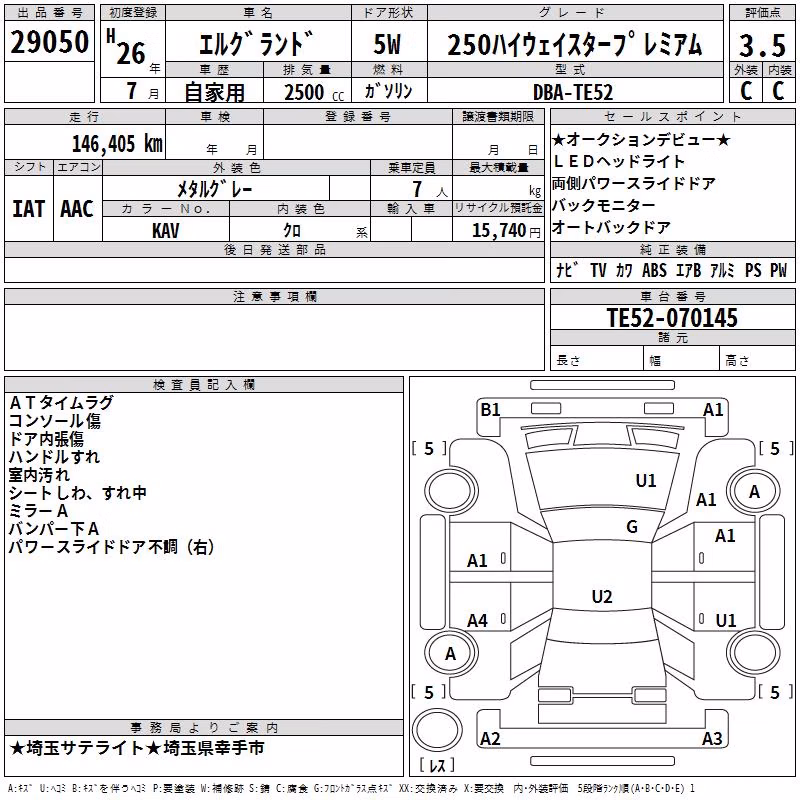Image resolution: width=800 pixels, height=800 pixels.
Task: Click the note パワースライドドア不調(右)
Action: click(x=111, y=547)
